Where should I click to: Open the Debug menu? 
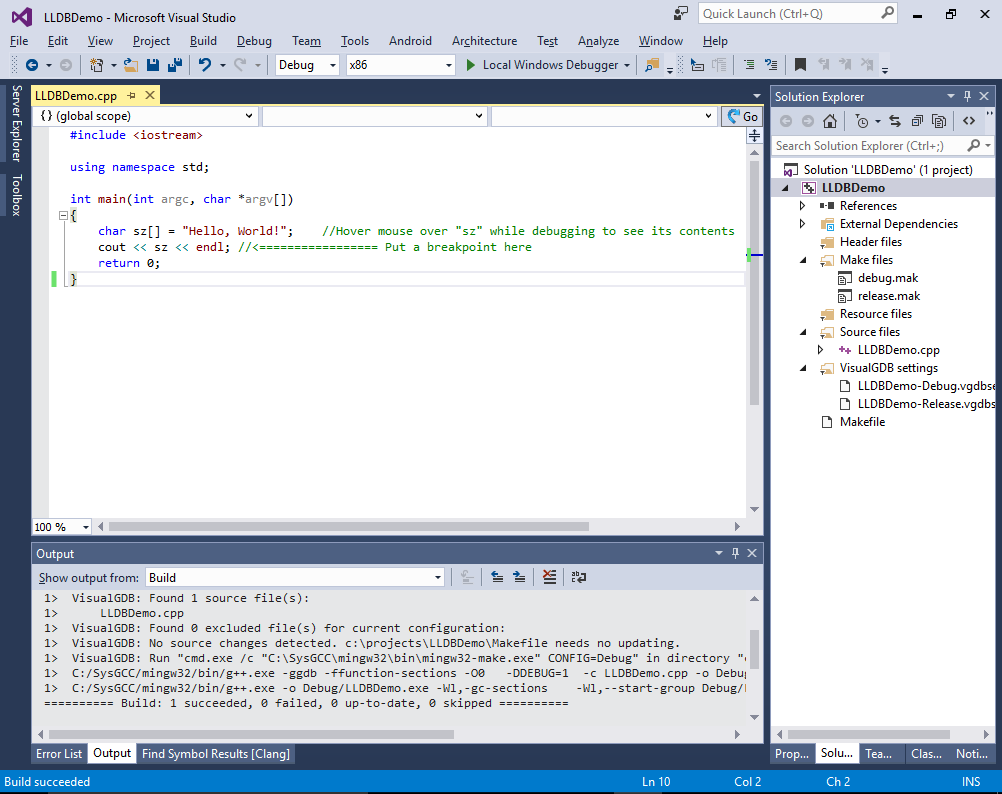pyautogui.click(x=254, y=41)
